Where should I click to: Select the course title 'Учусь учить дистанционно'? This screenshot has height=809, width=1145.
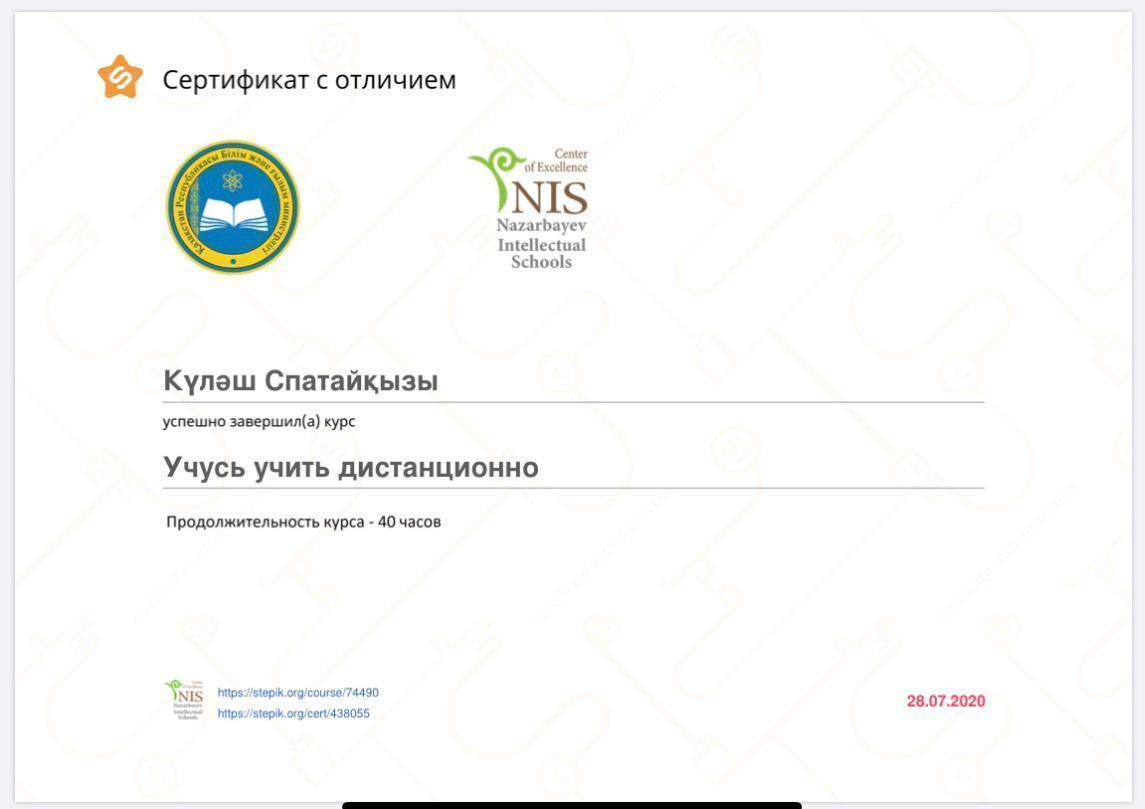tap(350, 467)
